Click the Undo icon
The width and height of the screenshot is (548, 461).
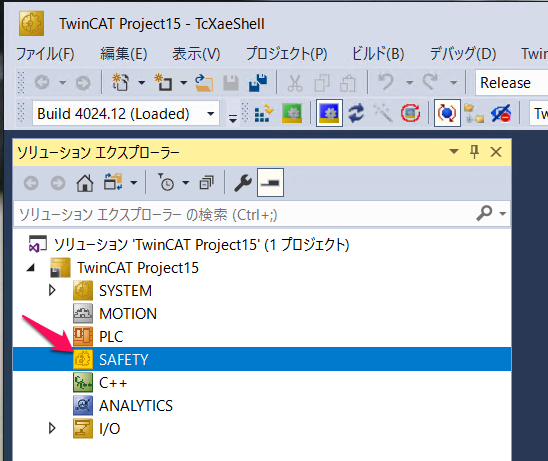[x=386, y=82]
